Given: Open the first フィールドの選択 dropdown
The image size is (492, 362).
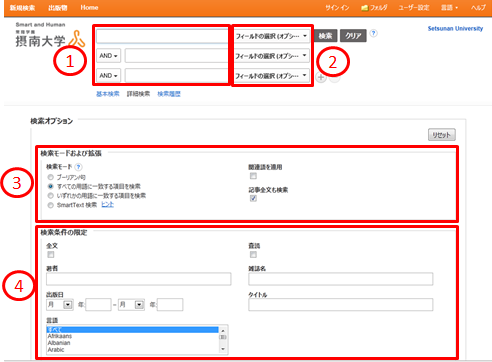Looking at the screenshot, I should tap(271, 36).
